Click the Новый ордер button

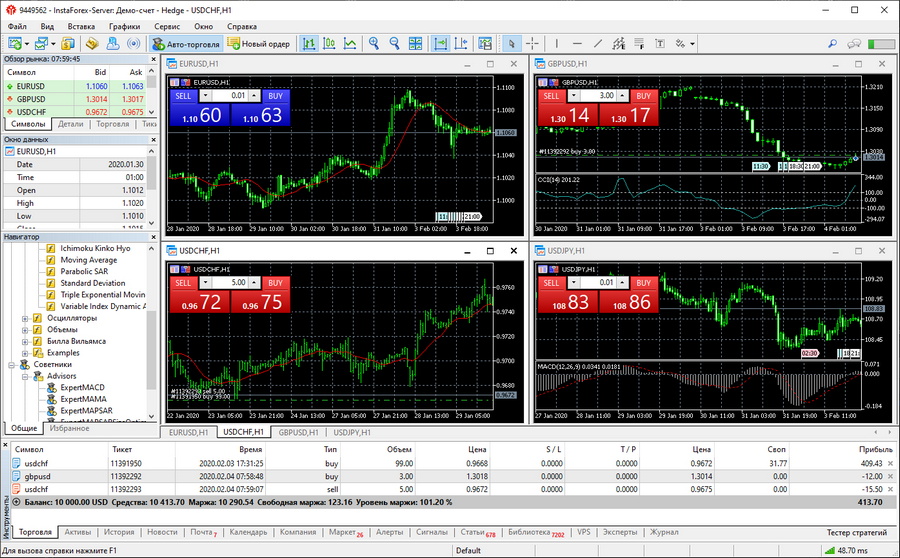258,44
